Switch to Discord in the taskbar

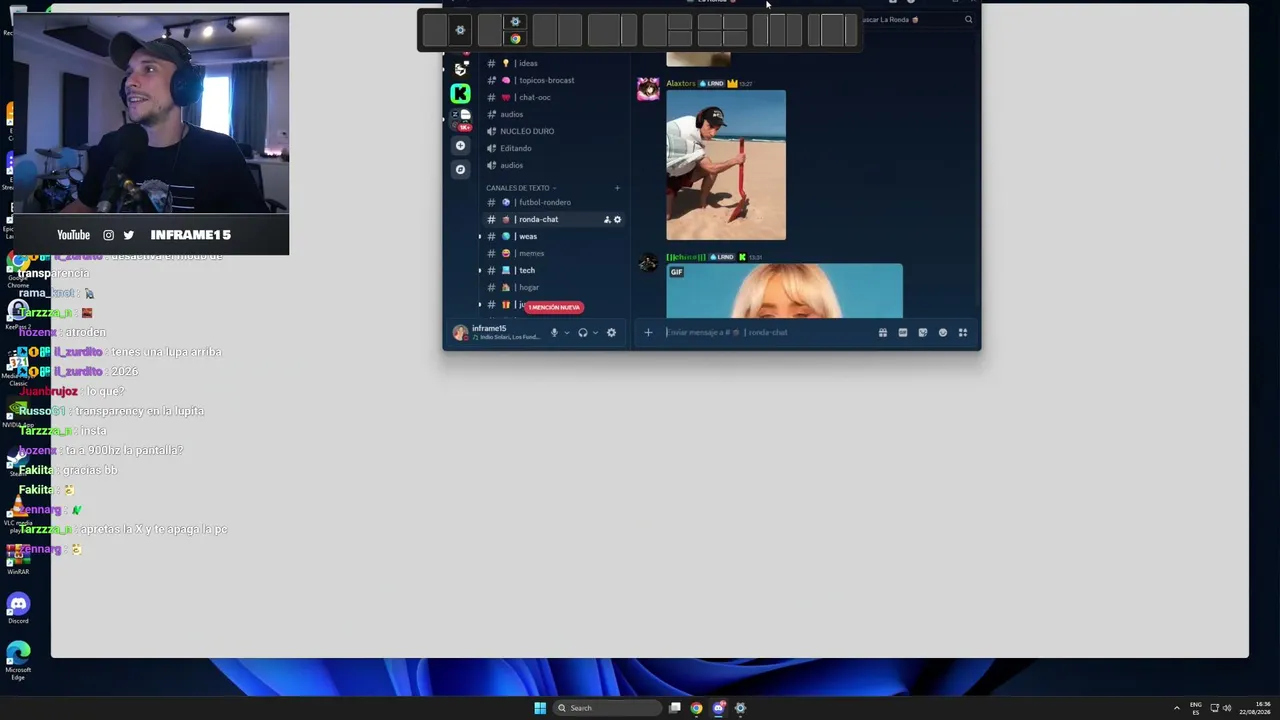tap(718, 708)
